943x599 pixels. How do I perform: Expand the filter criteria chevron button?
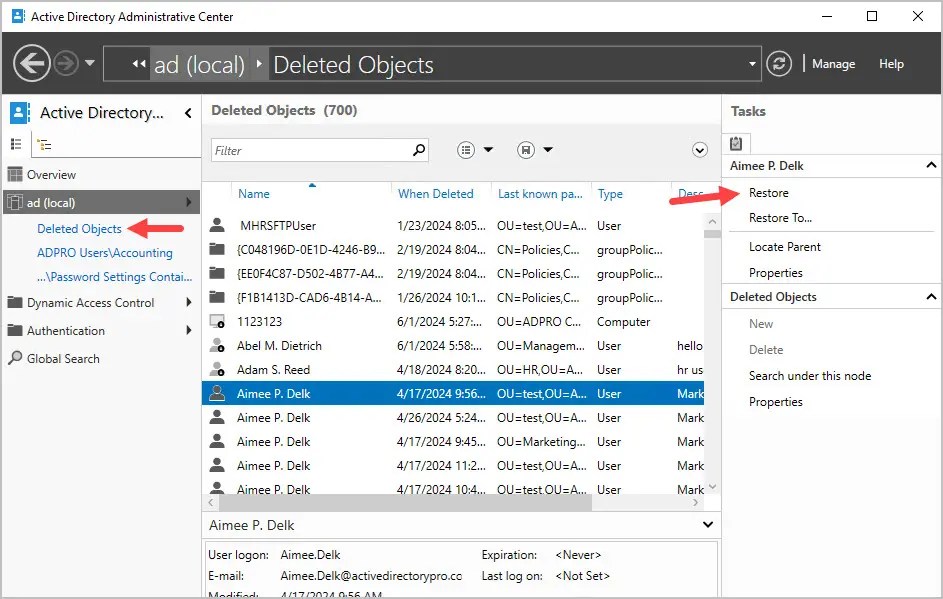click(699, 150)
